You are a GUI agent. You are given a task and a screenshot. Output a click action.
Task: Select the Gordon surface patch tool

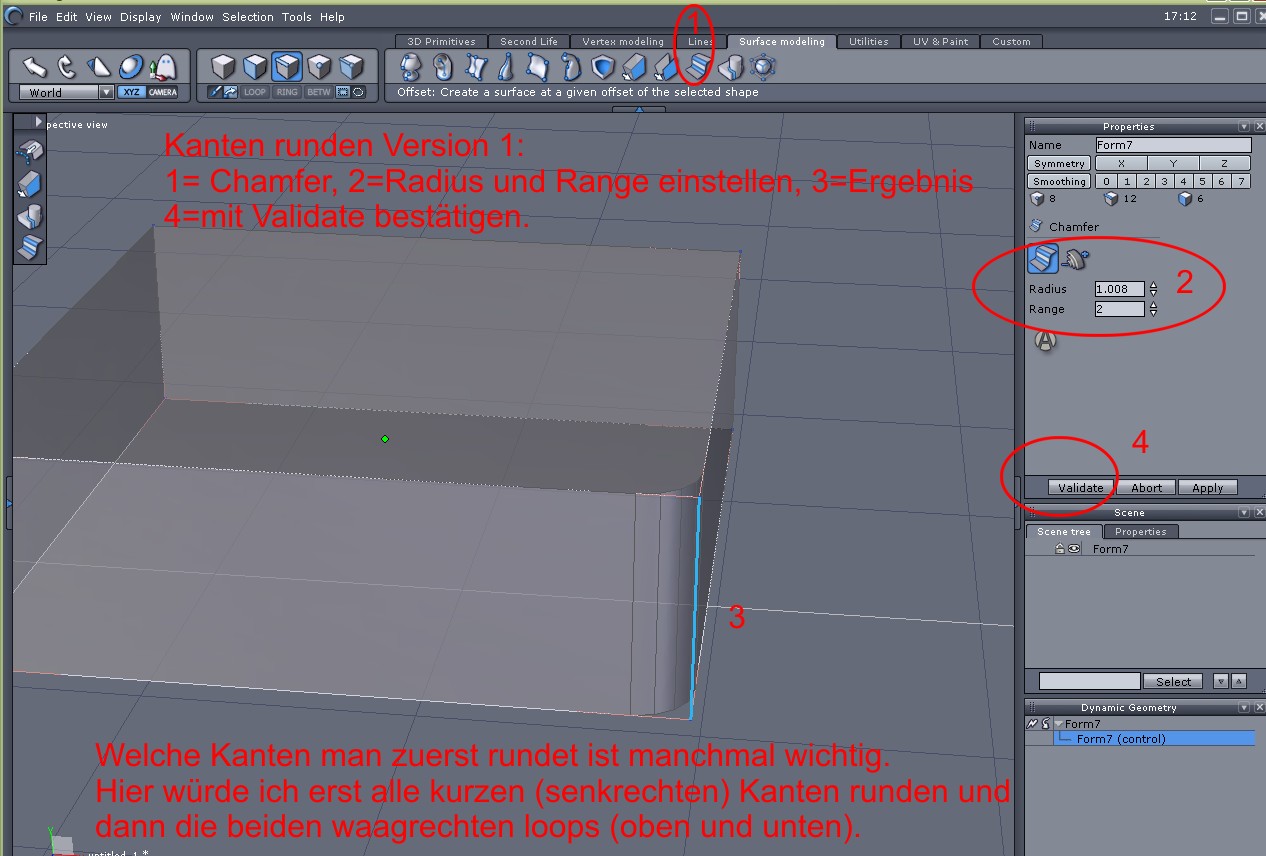click(x=538, y=67)
